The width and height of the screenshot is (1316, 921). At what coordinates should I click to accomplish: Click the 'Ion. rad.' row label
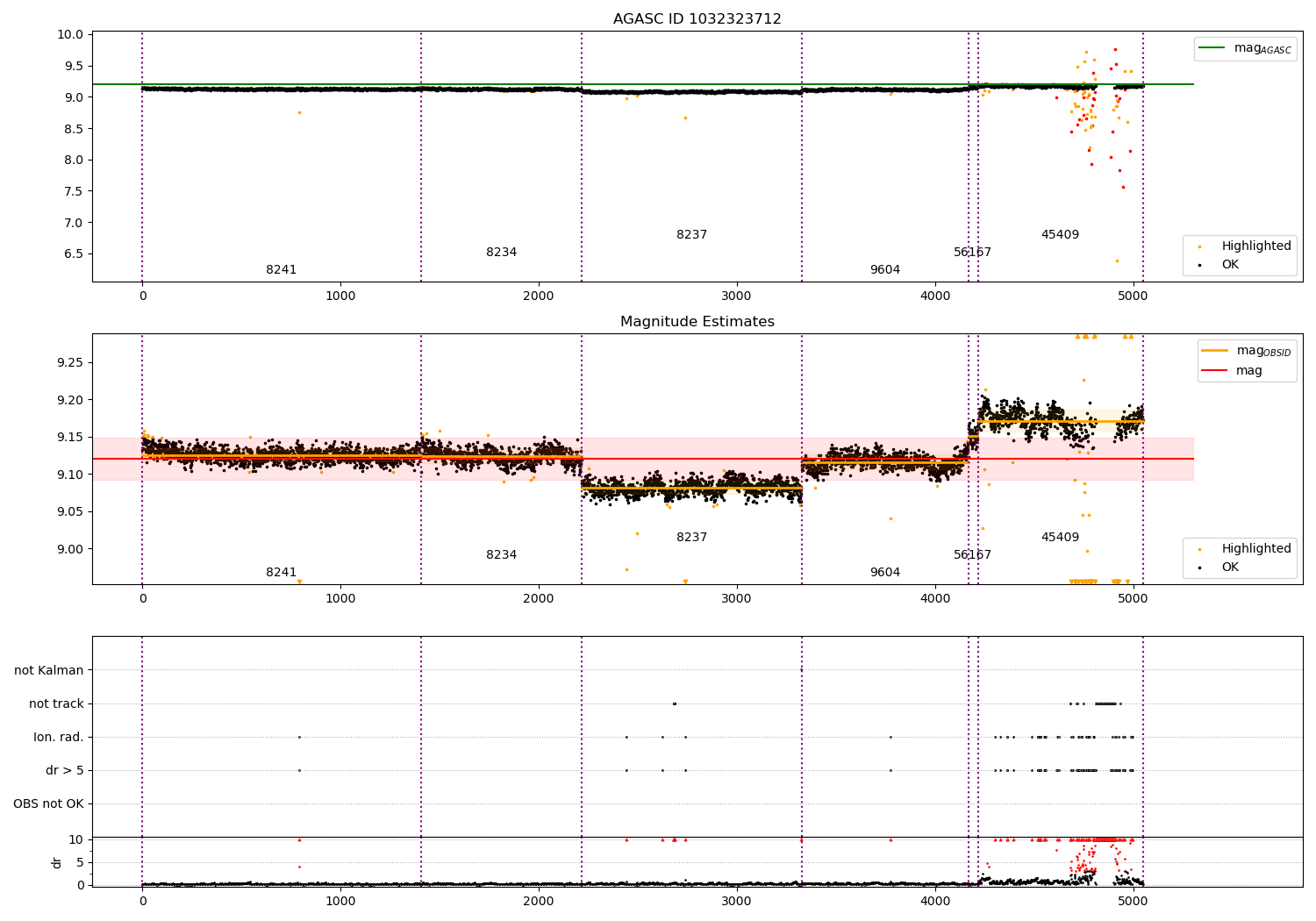pos(59,737)
